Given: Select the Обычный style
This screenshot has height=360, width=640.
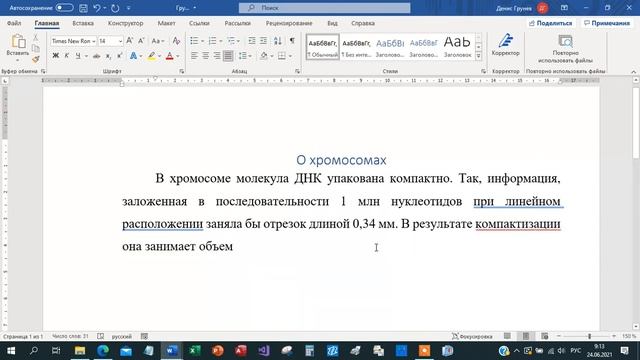Looking at the screenshot, I should pyautogui.click(x=322, y=47).
